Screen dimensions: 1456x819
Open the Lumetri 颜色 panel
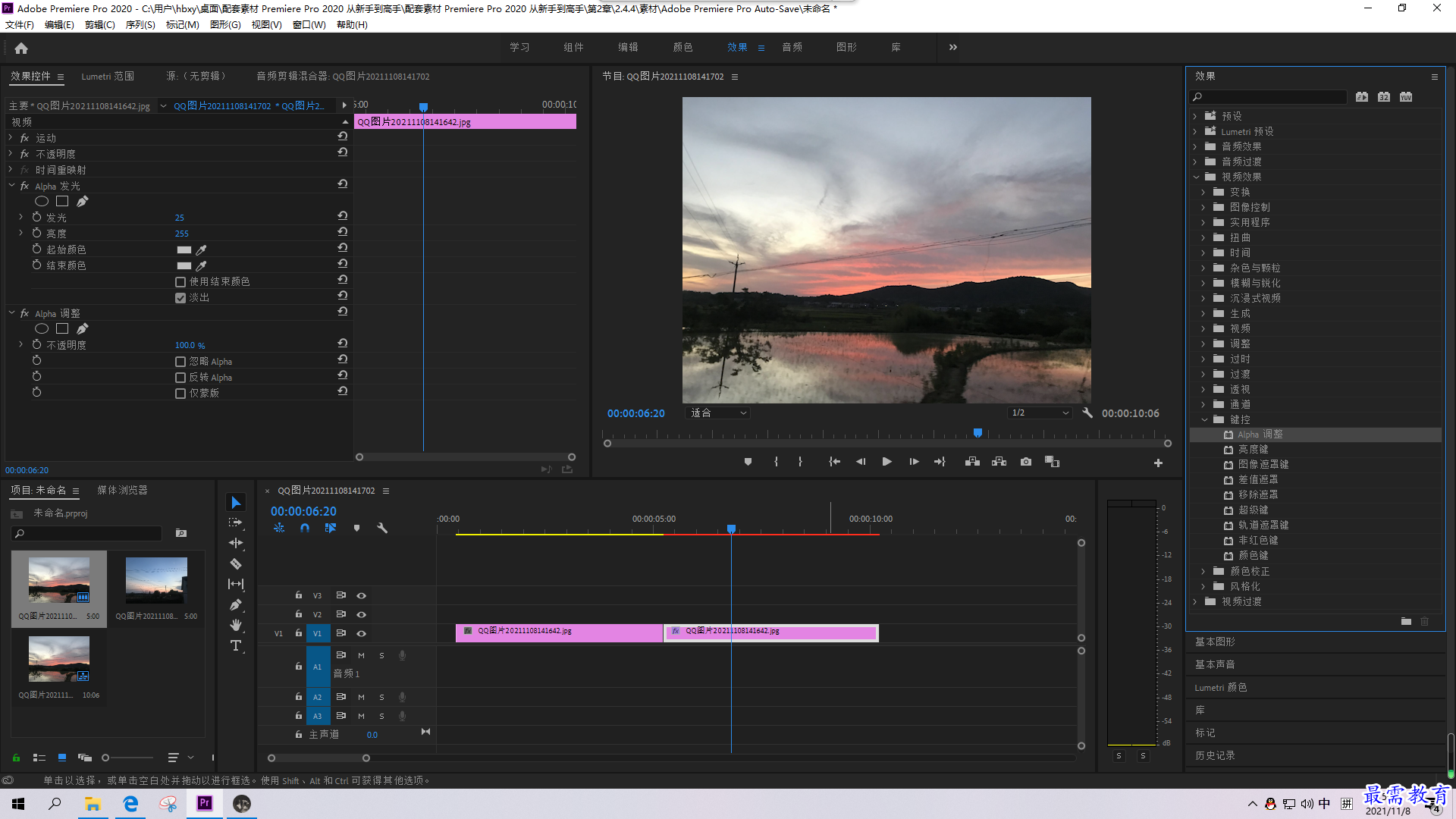[x=1221, y=688]
